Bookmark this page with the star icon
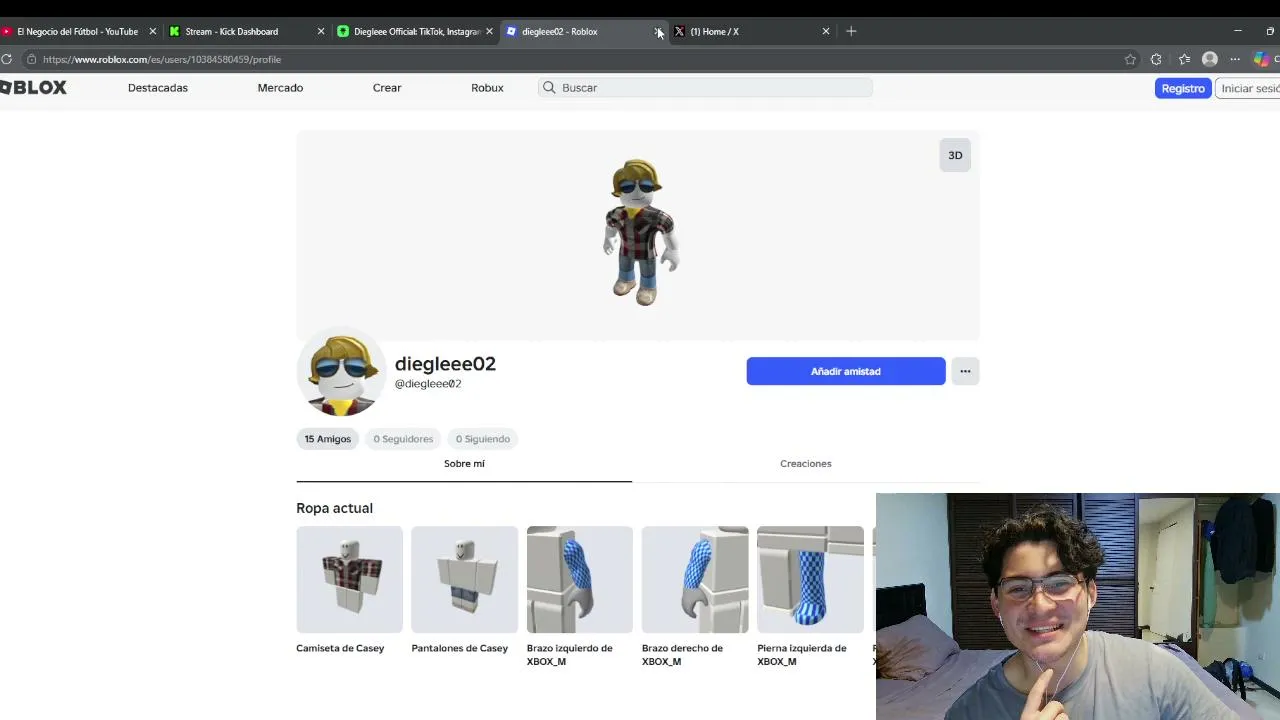The width and height of the screenshot is (1280, 720). 1130,59
